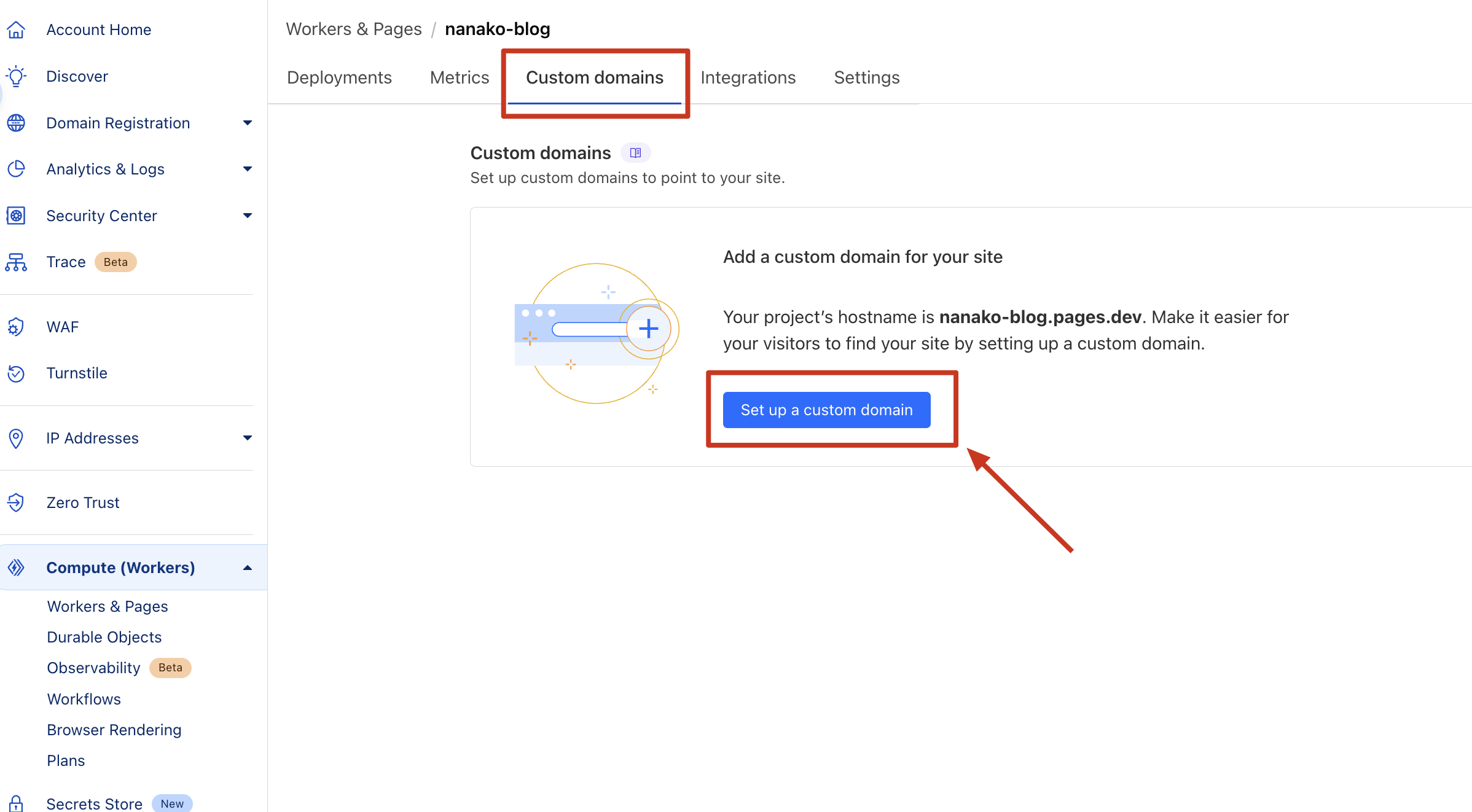Click the WAF shield gear icon
Image resolution: width=1472 pixels, height=812 pixels.
point(16,327)
